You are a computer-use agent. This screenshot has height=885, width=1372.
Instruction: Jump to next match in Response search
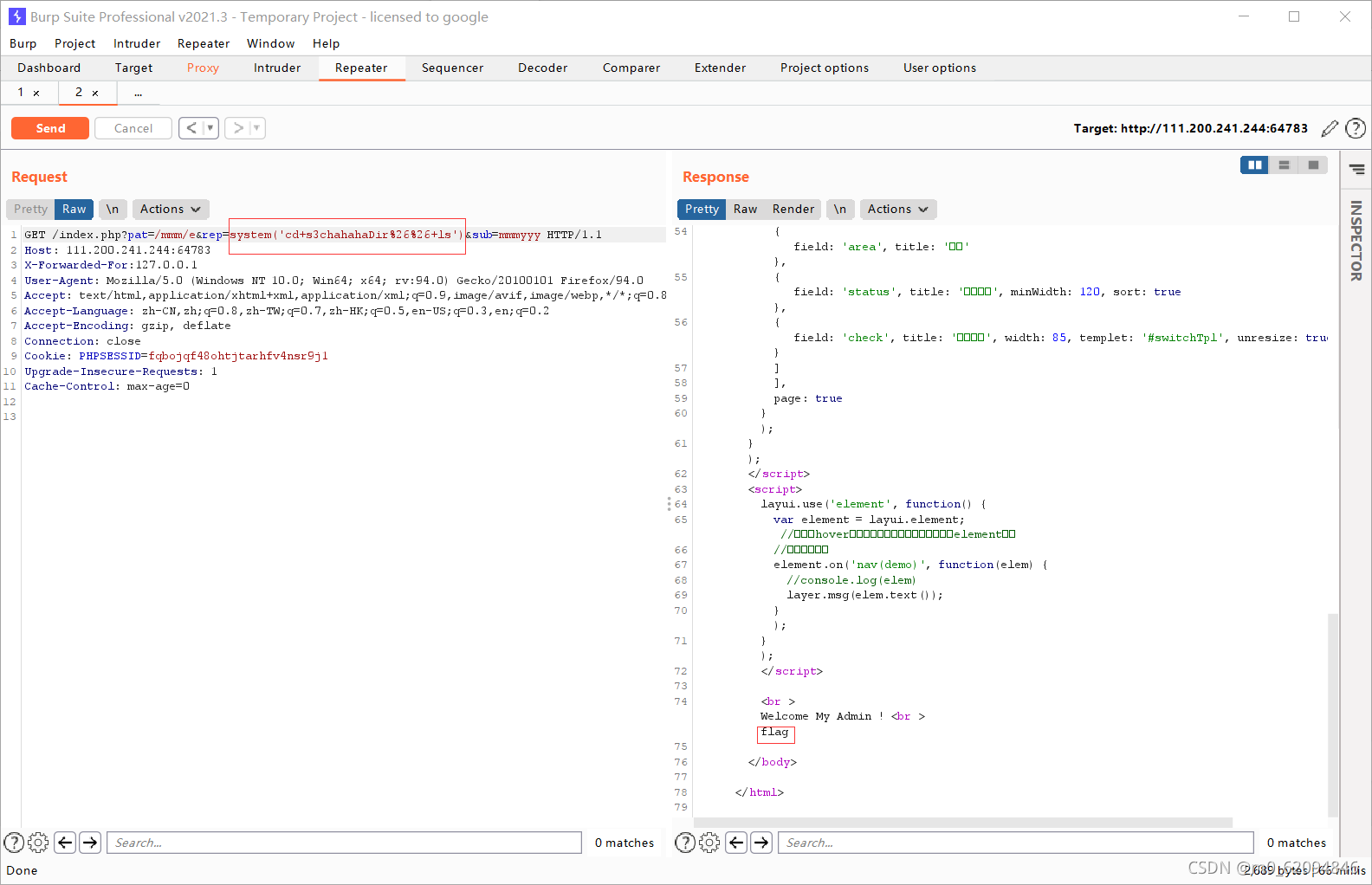(x=761, y=843)
